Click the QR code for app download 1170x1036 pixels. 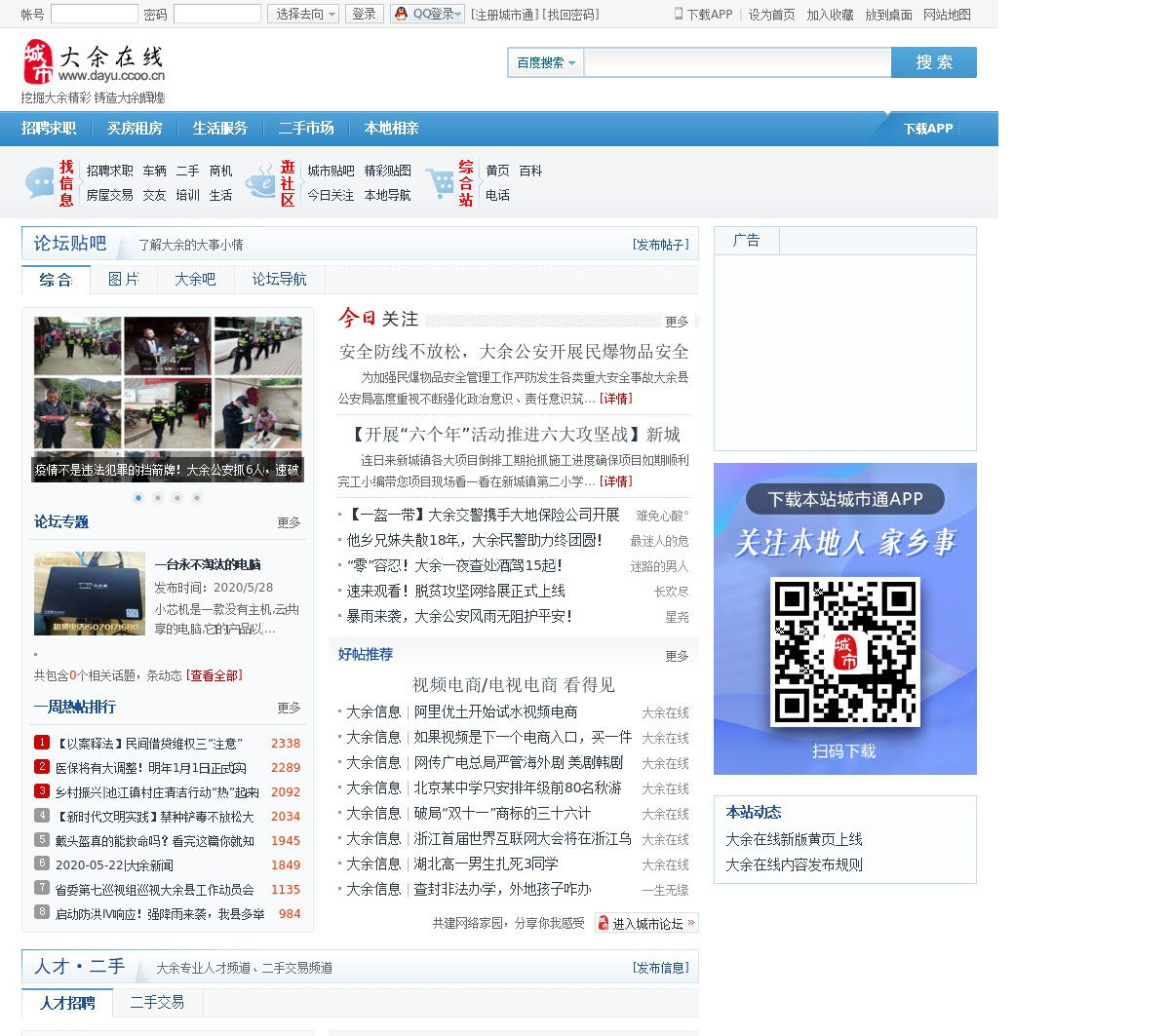tap(844, 652)
